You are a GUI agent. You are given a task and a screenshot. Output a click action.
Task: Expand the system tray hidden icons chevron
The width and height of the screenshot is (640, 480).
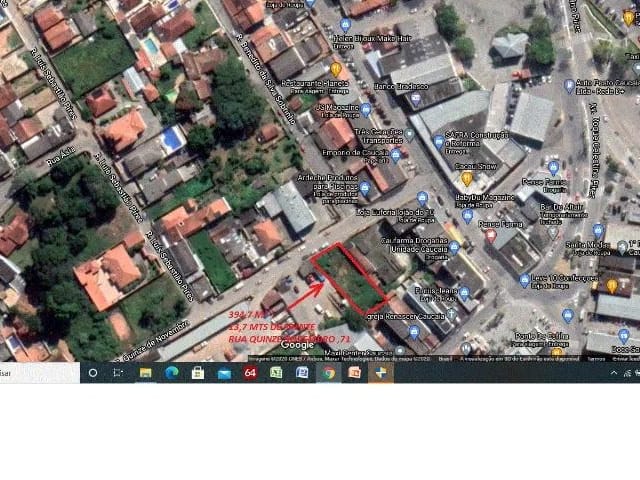(614, 373)
